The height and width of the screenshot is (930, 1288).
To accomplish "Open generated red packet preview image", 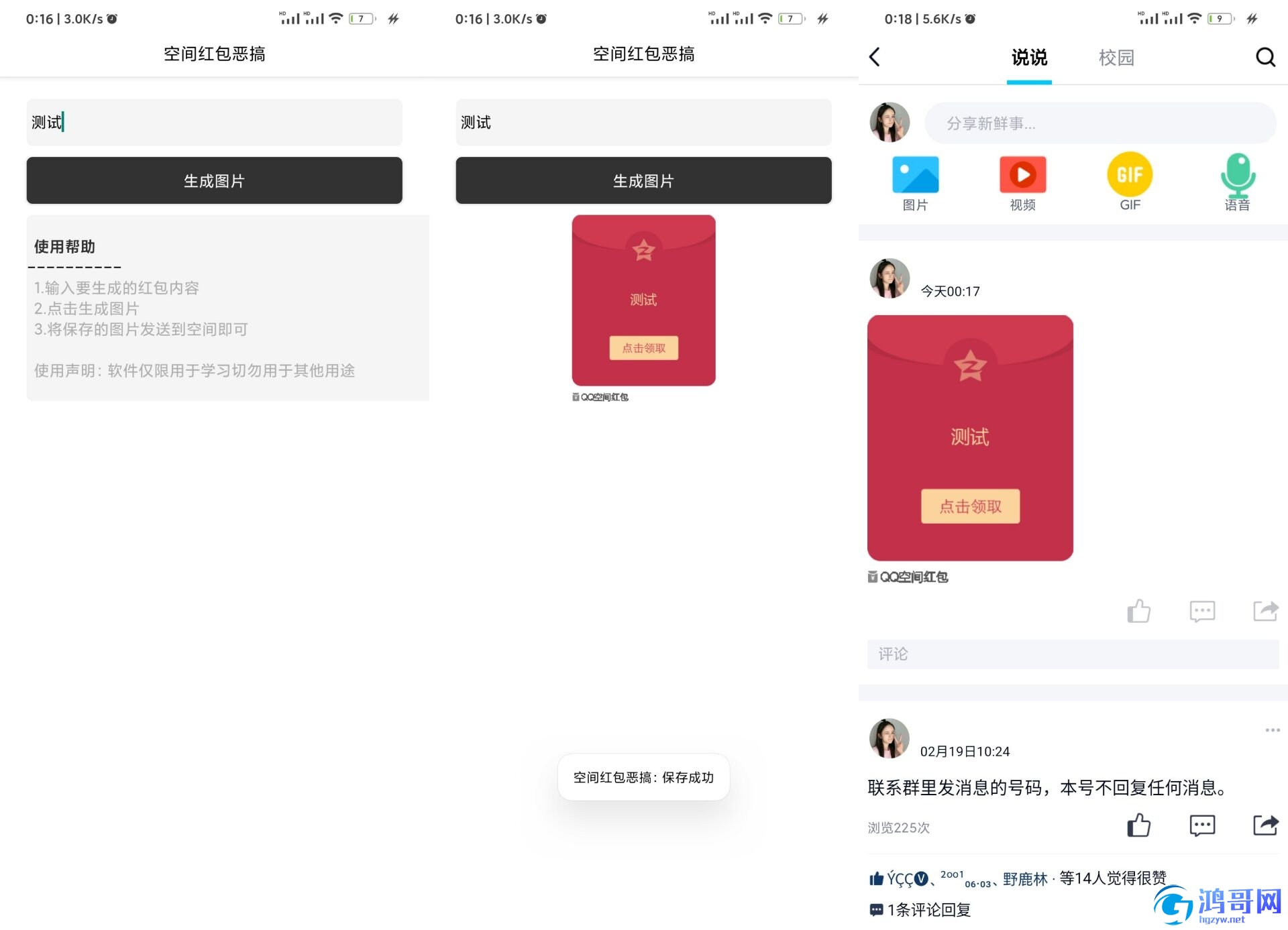I will click(x=644, y=300).
